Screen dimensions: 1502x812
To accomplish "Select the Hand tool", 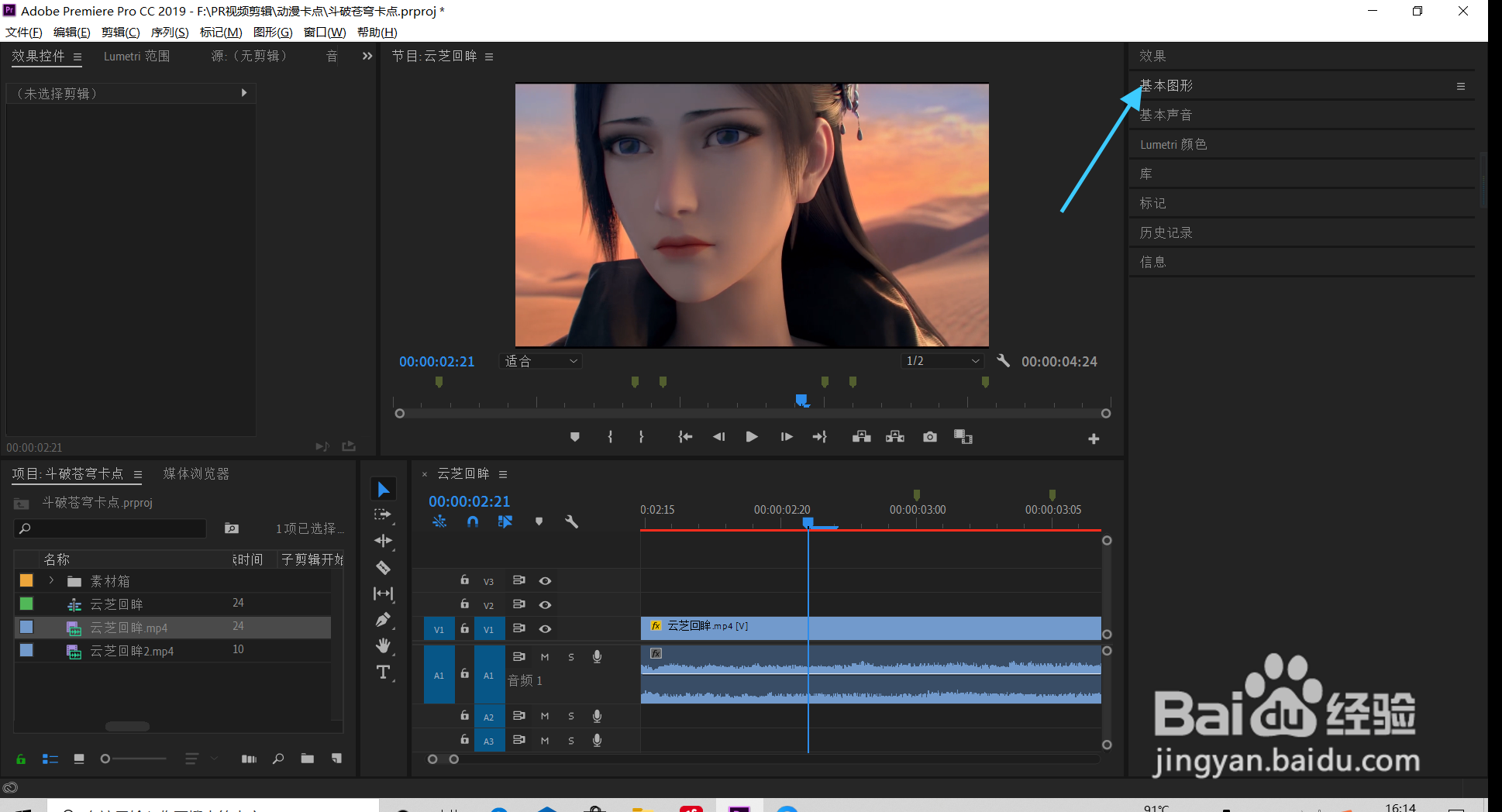I will coord(383,645).
